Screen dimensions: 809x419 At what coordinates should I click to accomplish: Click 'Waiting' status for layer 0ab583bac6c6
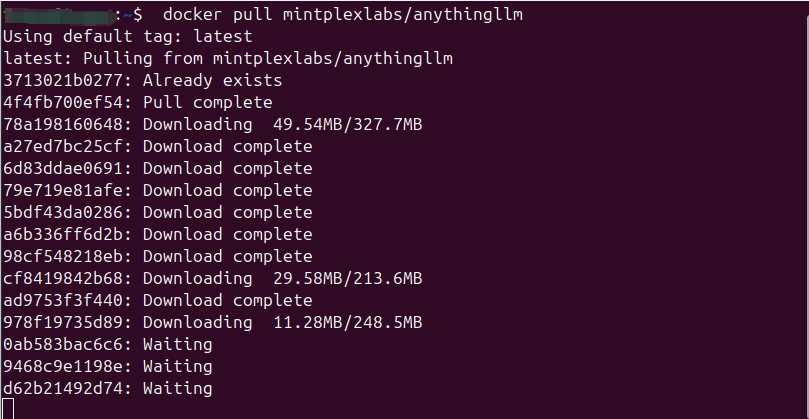point(177,344)
